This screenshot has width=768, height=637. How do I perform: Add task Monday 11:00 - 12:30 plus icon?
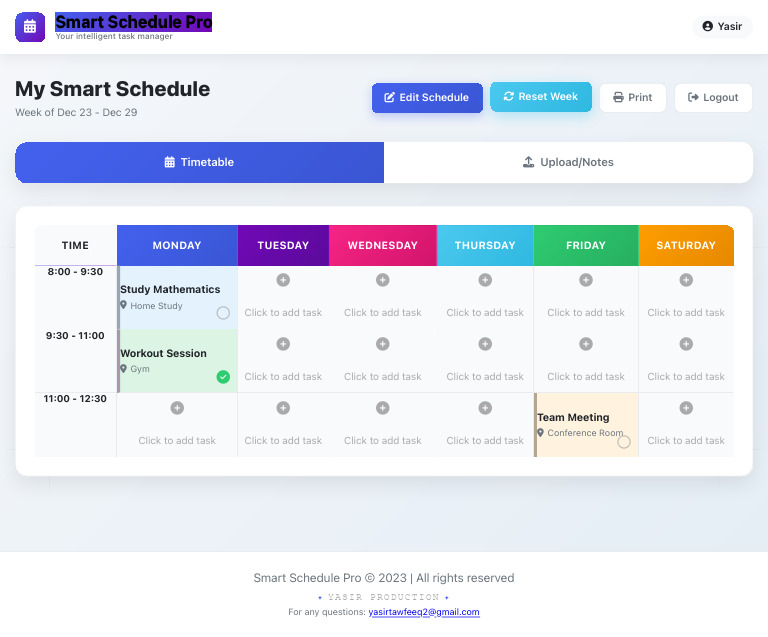(x=177, y=408)
